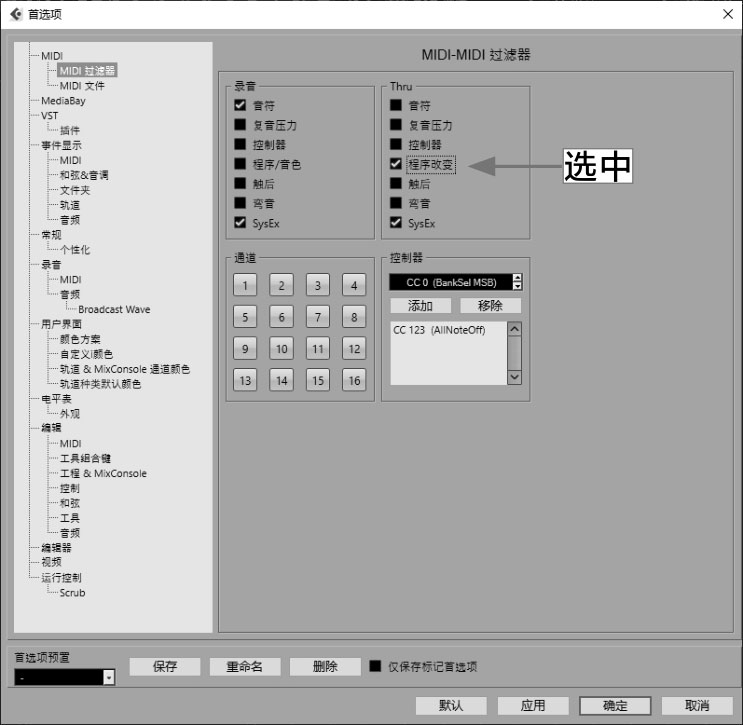Enable 复音压力 checkbox under 录音
This screenshot has height=725, width=743.
coord(240,125)
